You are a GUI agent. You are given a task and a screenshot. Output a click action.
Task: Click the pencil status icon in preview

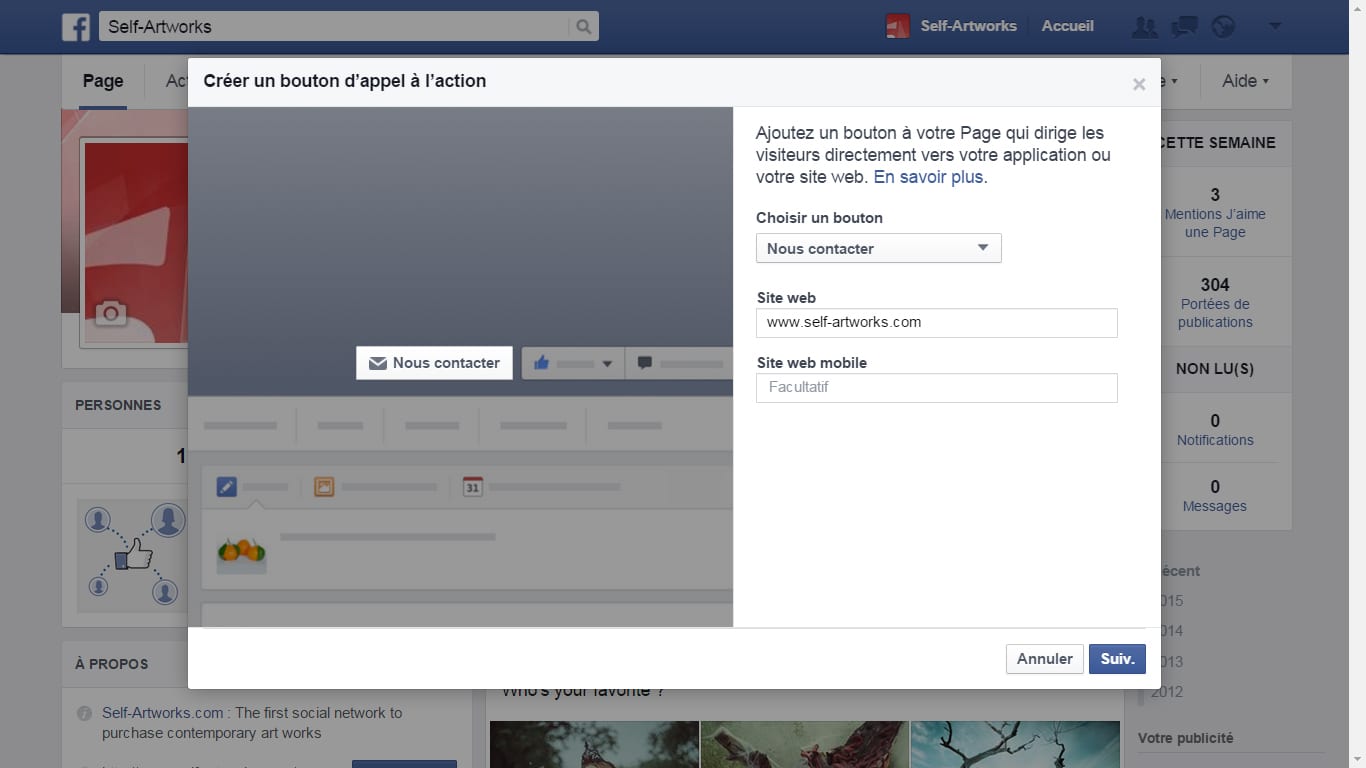227,487
